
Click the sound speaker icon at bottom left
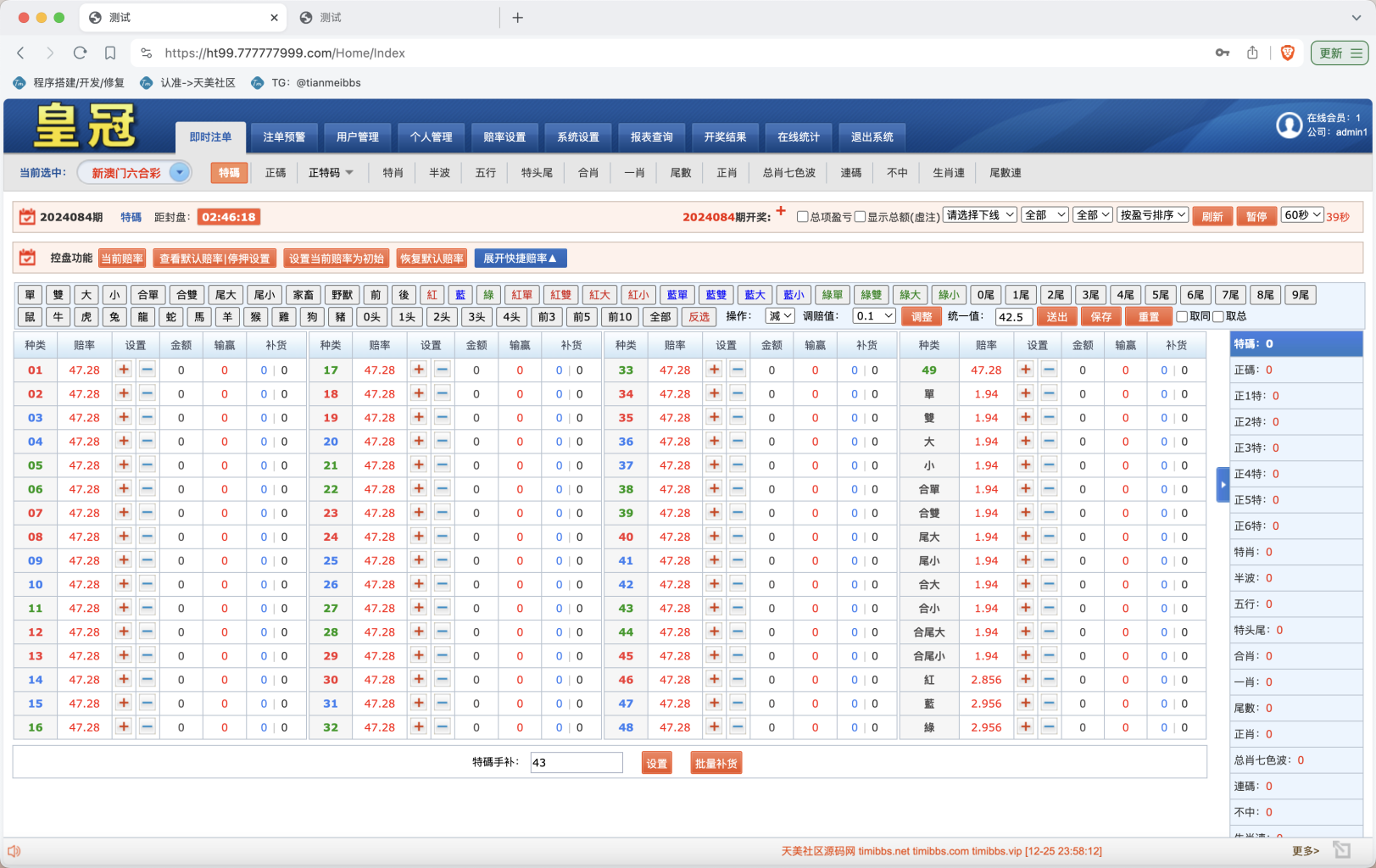pyautogui.click(x=14, y=851)
